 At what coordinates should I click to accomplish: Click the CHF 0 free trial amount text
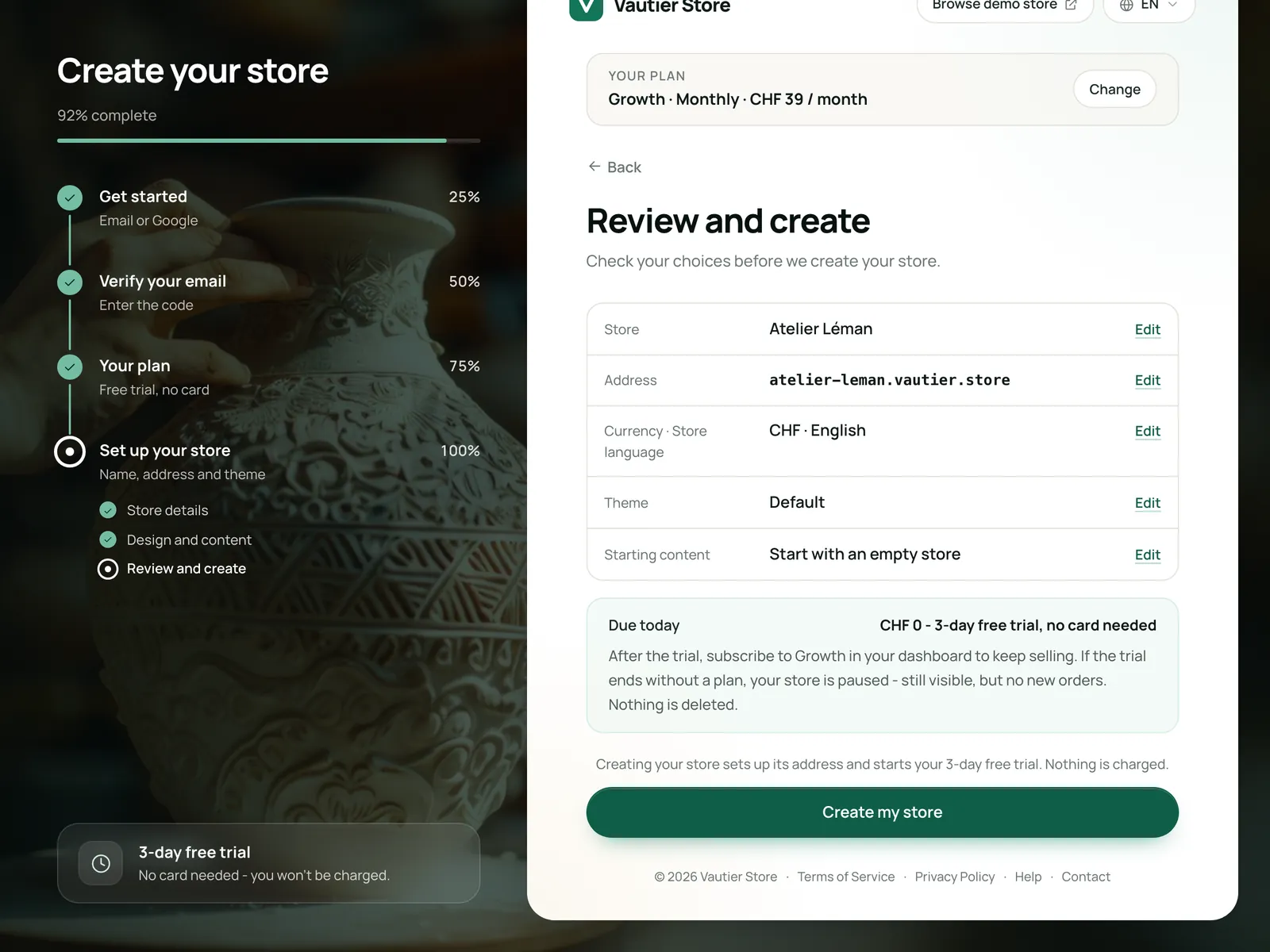1018,625
